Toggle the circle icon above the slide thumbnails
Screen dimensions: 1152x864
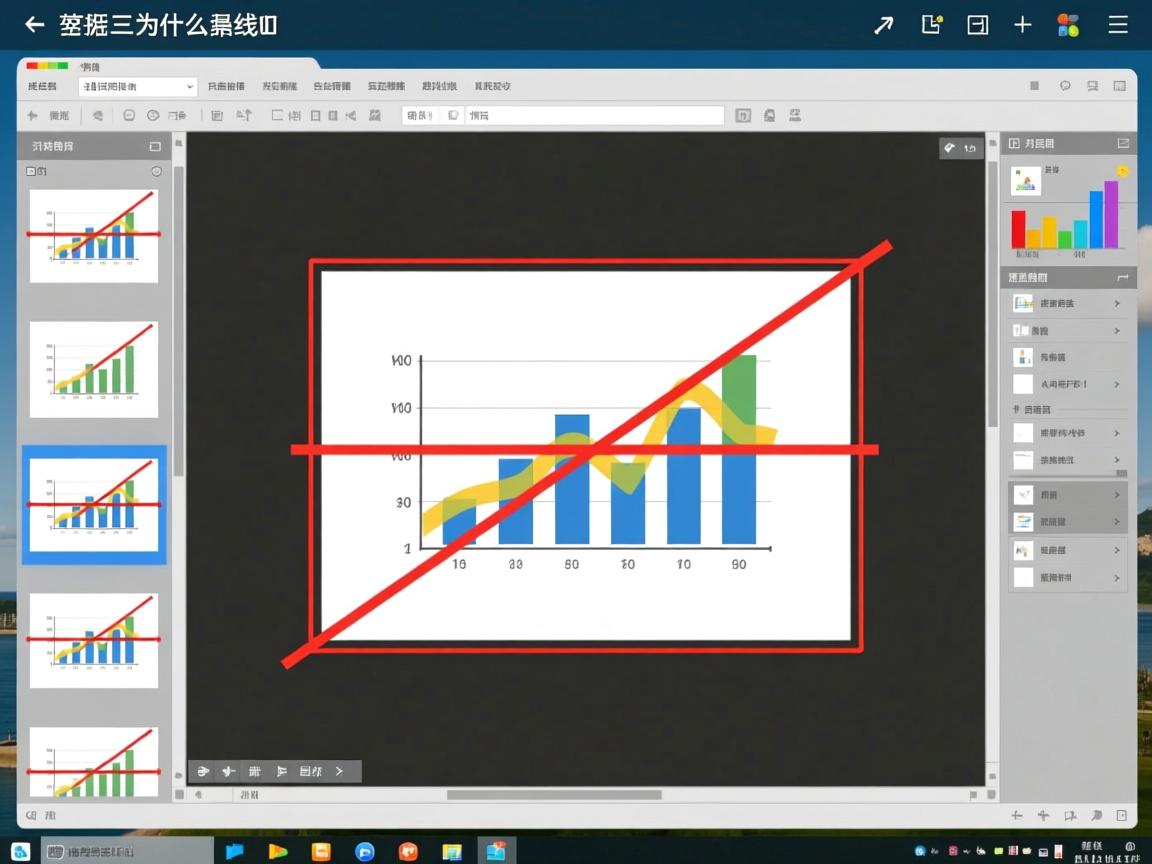pyautogui.click(x=156, y=172)
